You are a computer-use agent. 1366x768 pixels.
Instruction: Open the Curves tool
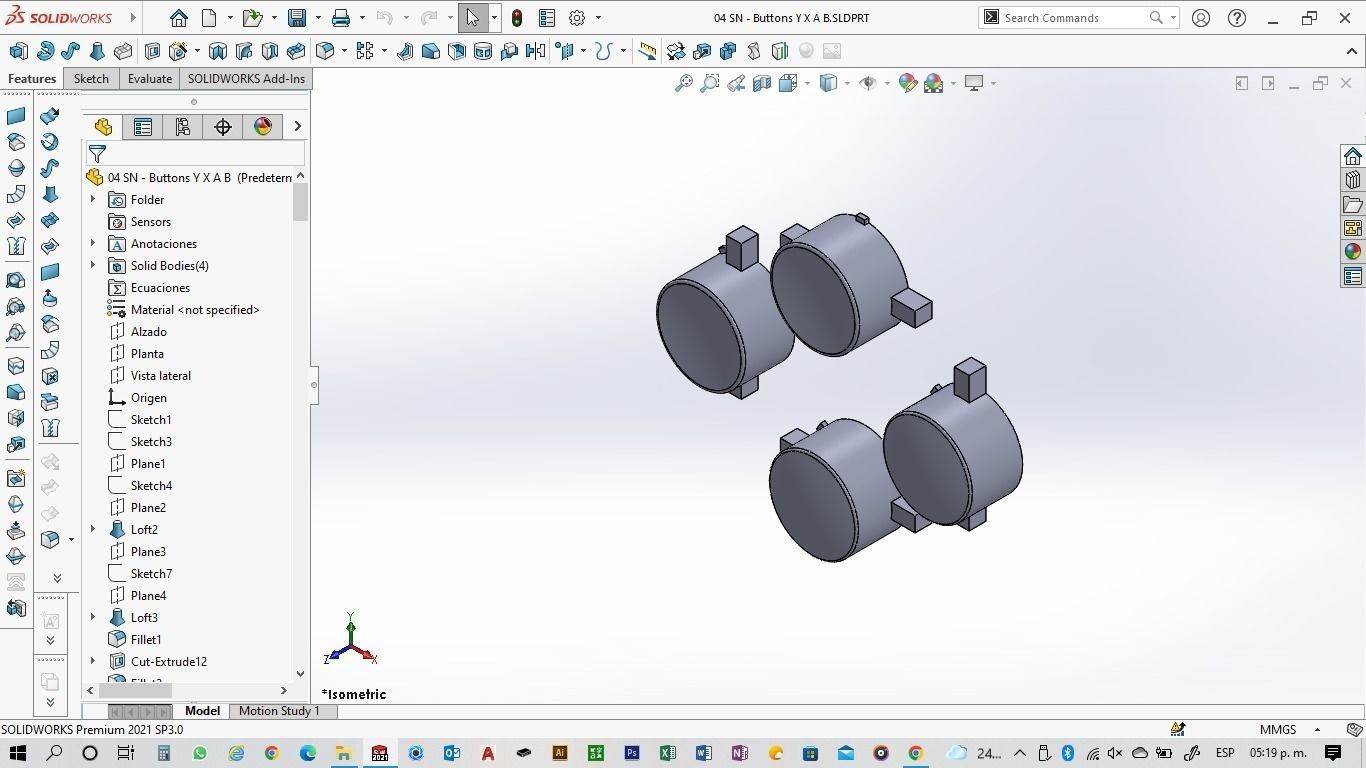click(603, 51)
